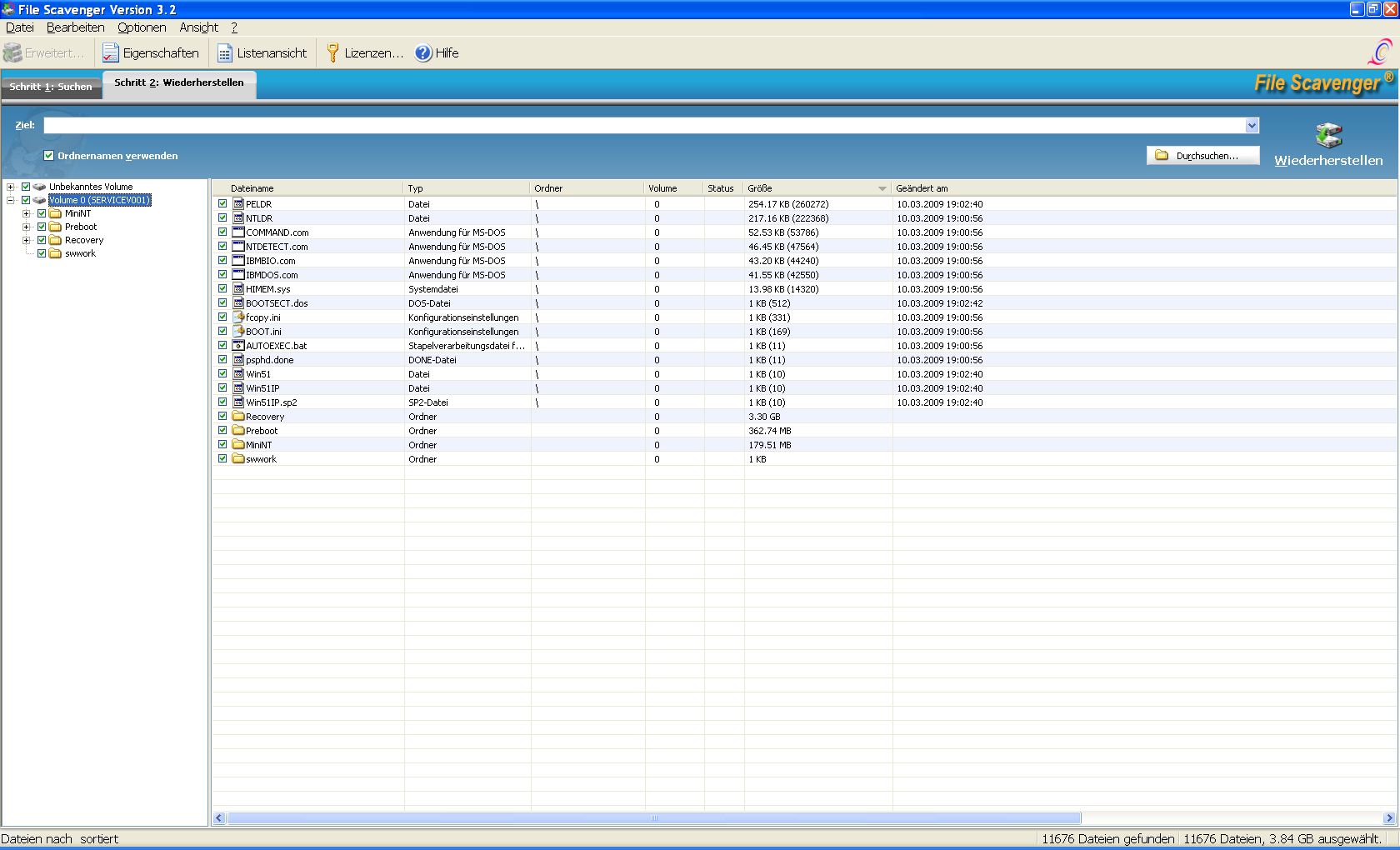Viewport: 1400px width, 850px height.
Task: Click the psphd.done file icon
Action: coord(238,360)
